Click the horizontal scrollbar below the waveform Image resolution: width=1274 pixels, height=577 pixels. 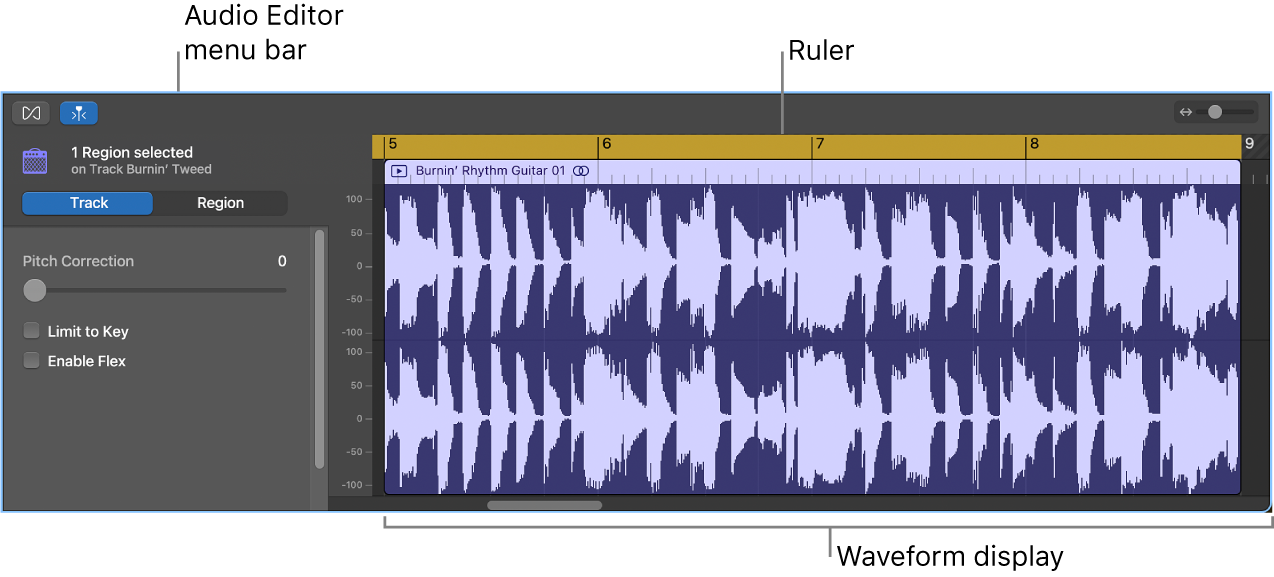(x=544, y=505)
